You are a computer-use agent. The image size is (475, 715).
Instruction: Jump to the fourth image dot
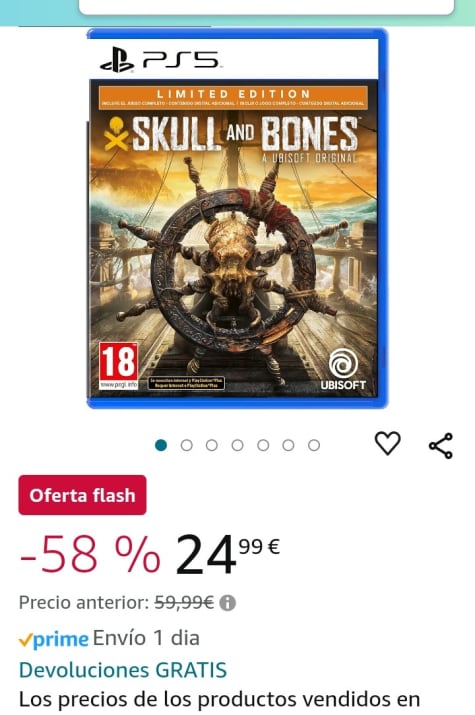(x=238, y=445)
